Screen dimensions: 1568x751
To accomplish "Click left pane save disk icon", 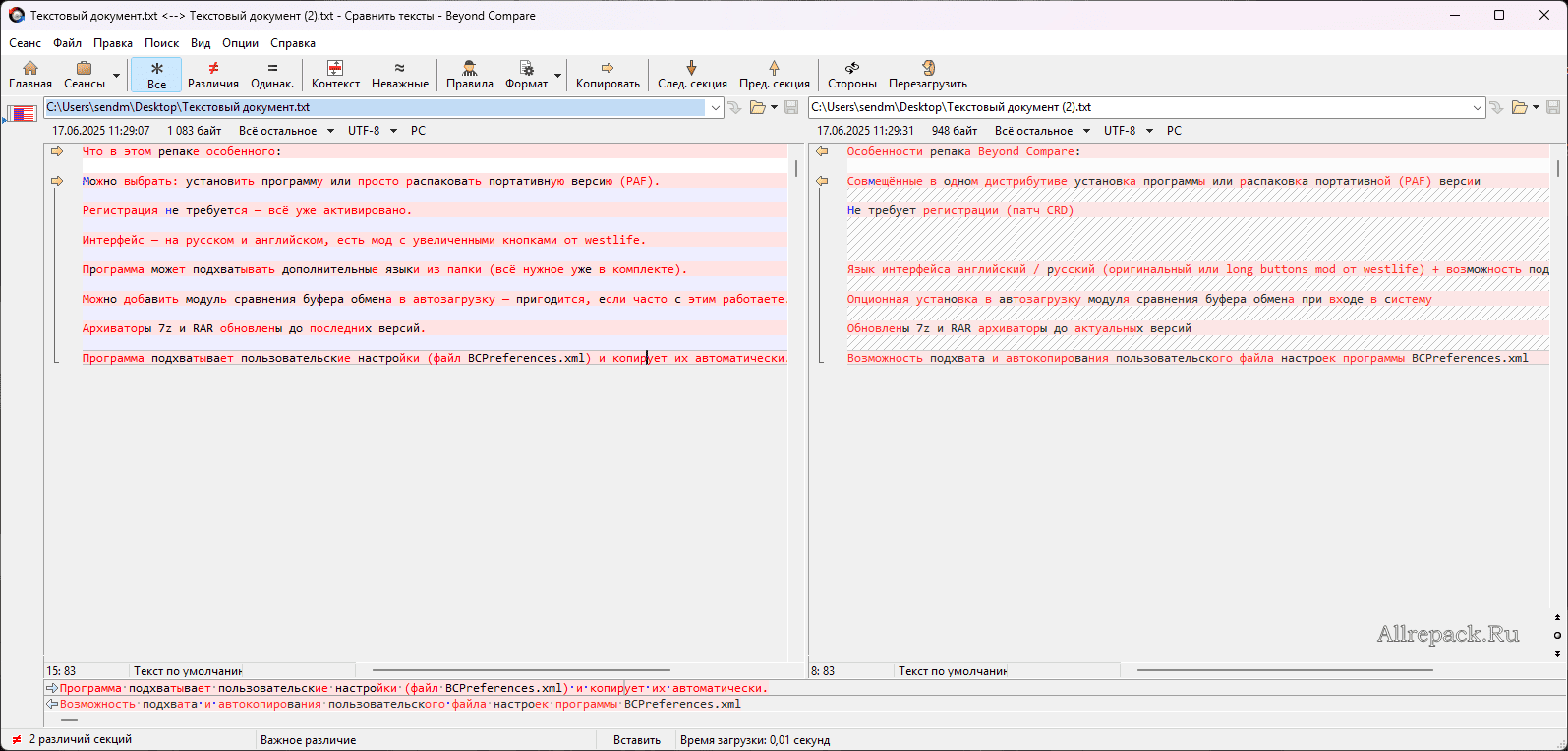I will click(791, 107).
